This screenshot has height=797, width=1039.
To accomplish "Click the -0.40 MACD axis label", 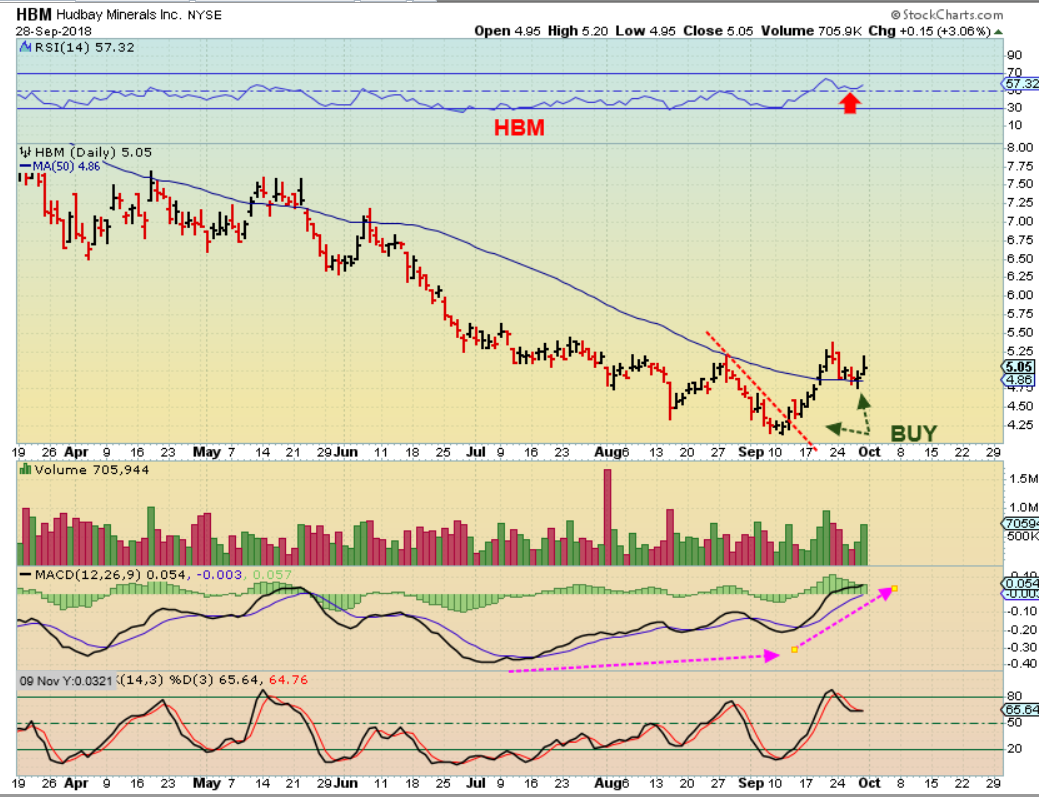I will coord(1020,664).
